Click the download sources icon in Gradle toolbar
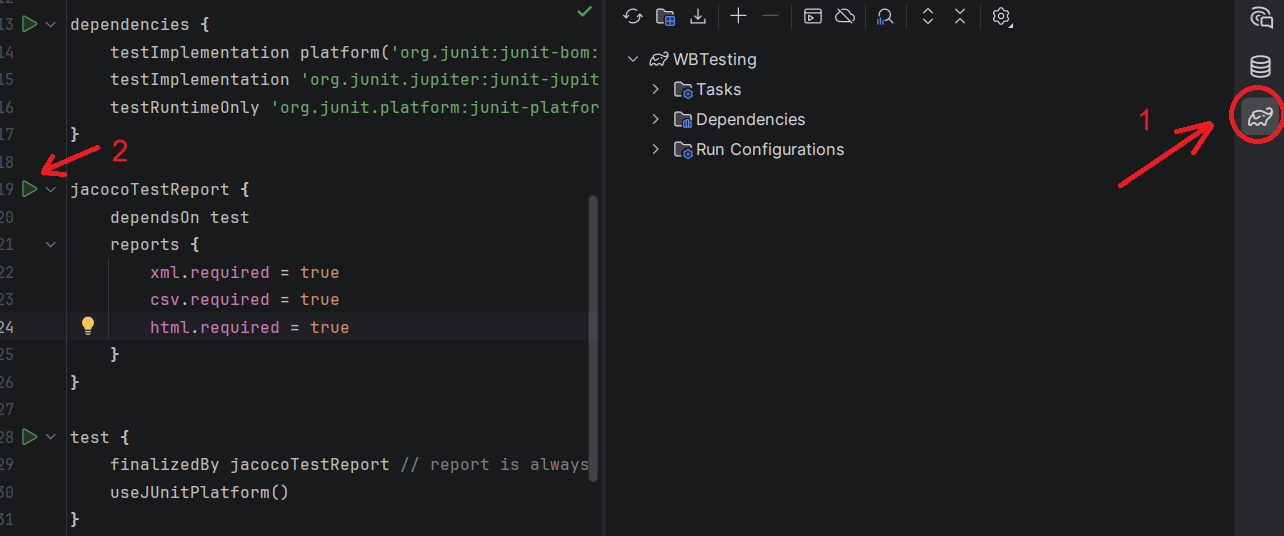 [x=698, y=16]
